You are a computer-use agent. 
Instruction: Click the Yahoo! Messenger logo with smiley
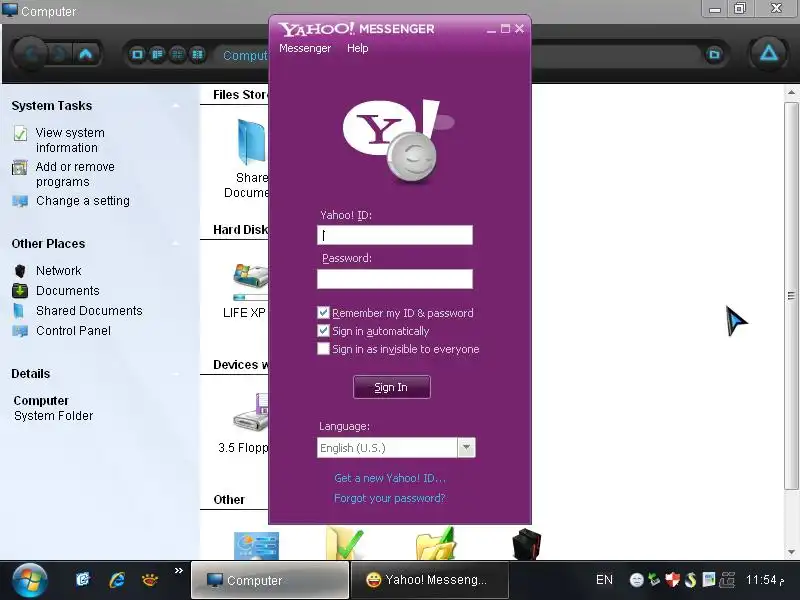pos(398,141)
